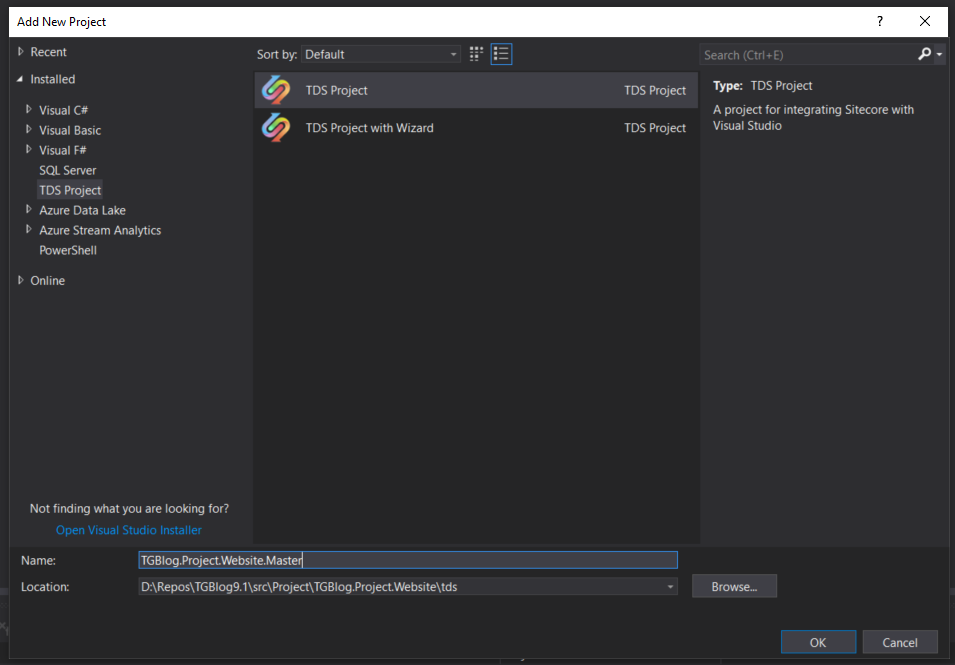This screenshot has width=955, height=665.
Task: Expand the Online section
Action: point(21,280)
